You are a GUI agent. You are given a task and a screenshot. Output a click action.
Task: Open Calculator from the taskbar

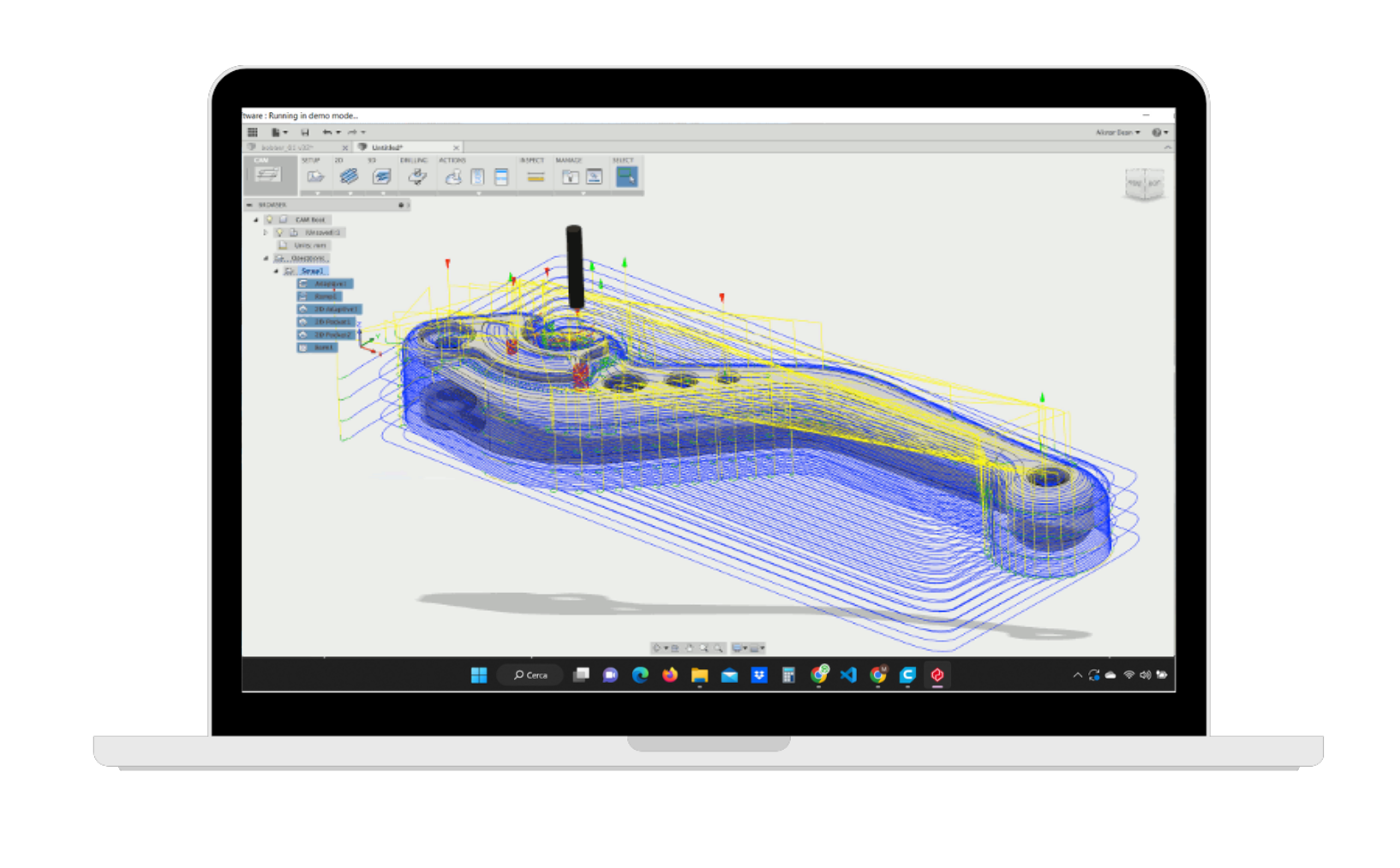point(788,675)
